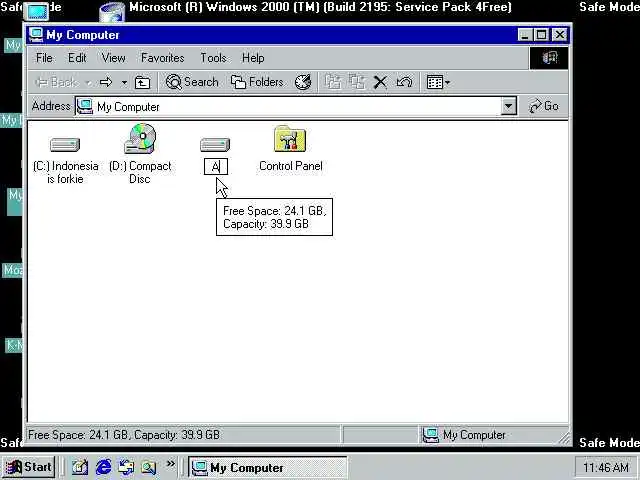Click the Go button
The image size is (640, 480).
coord(544,106)
